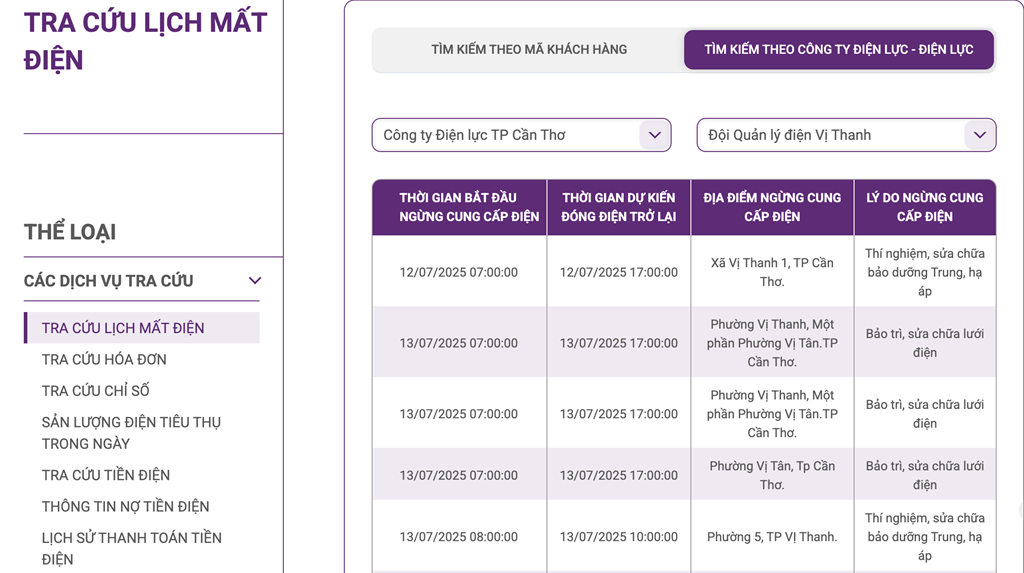1024x573 pixels.
Task: Open Tra cứu chỉ số page
Action: click(x=96, y=390)
